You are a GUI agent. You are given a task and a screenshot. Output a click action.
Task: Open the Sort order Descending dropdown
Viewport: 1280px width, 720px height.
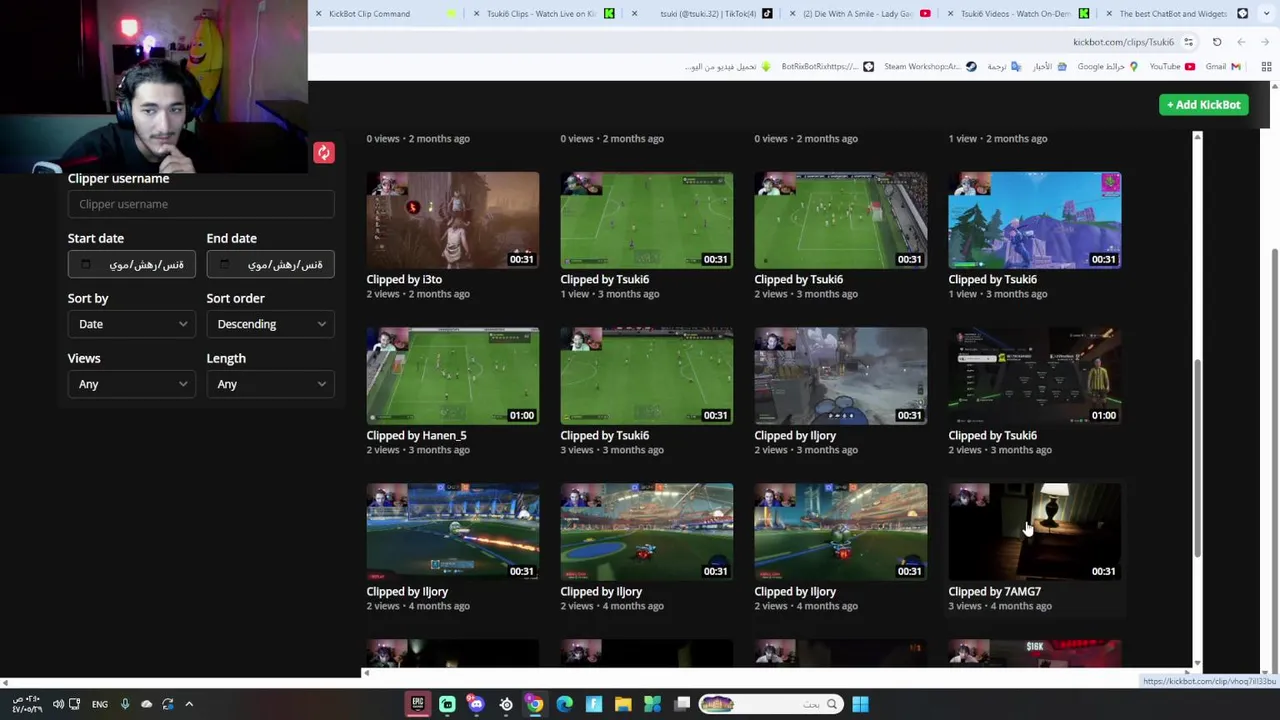[x=270, y=324]
